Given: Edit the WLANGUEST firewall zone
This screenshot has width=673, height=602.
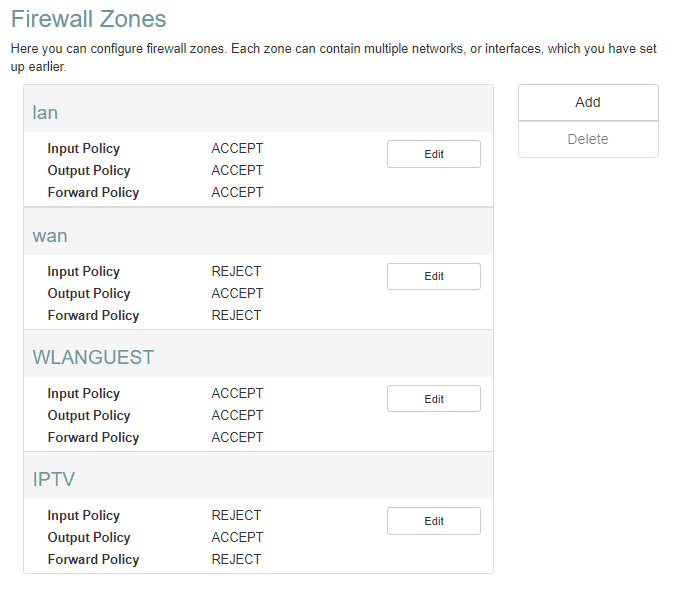Looking at the screenshot, I should pos(434,399).
